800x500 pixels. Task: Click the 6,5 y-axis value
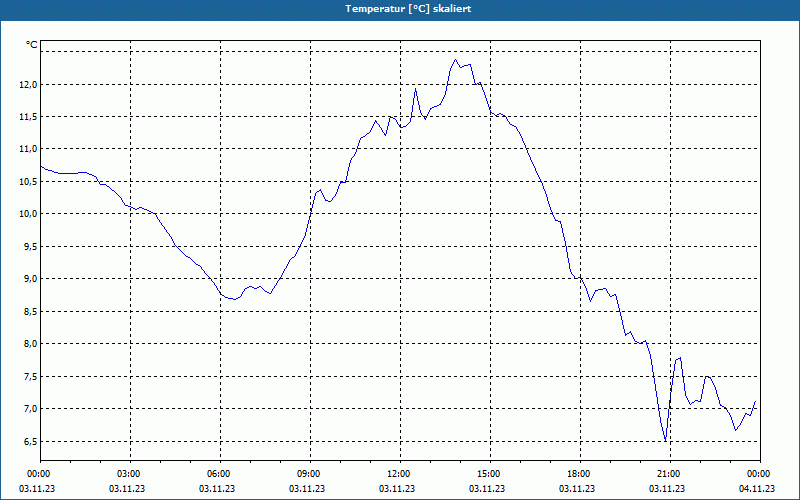tap(31, 441)
